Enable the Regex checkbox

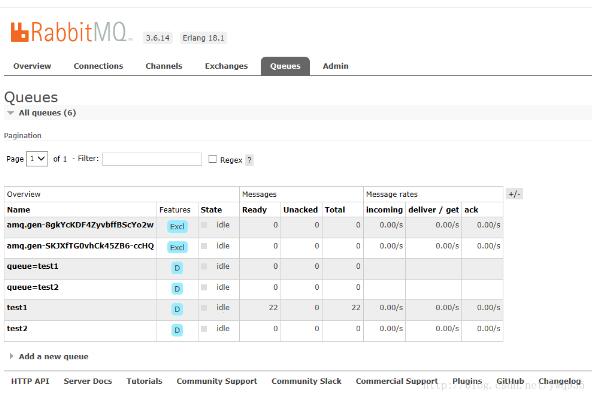coord(212,159)
